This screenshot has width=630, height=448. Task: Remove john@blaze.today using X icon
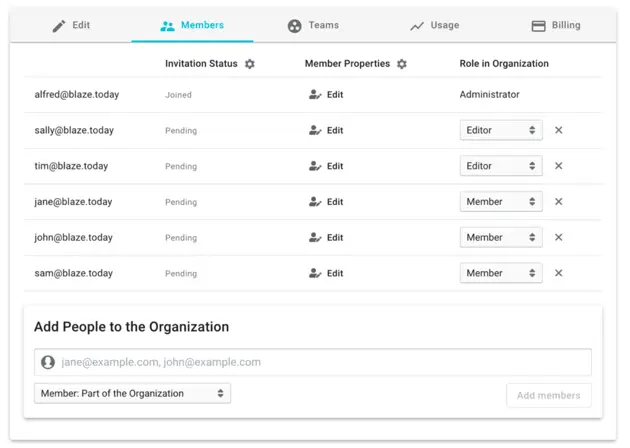pos(559,238)
